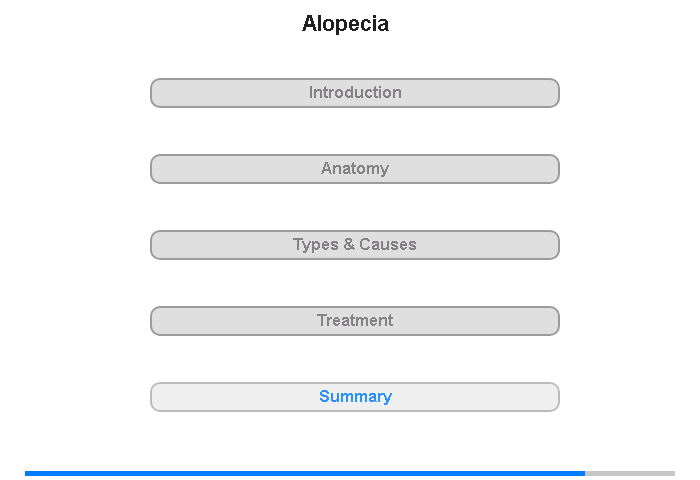Viewport: 700px width, 480px height.
Task: Click the word Causes in third button
Action: pyautogui.click(x=388, y=244)
